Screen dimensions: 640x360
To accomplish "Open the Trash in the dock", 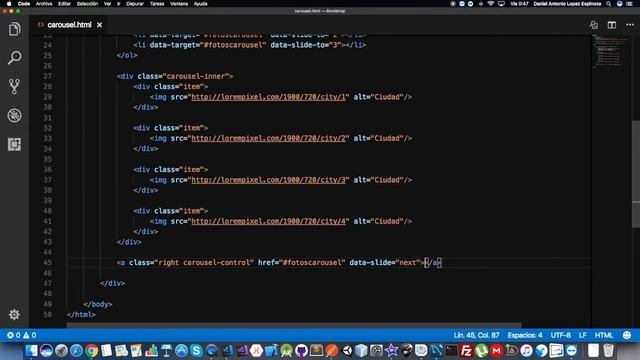I will coord(608,351).
